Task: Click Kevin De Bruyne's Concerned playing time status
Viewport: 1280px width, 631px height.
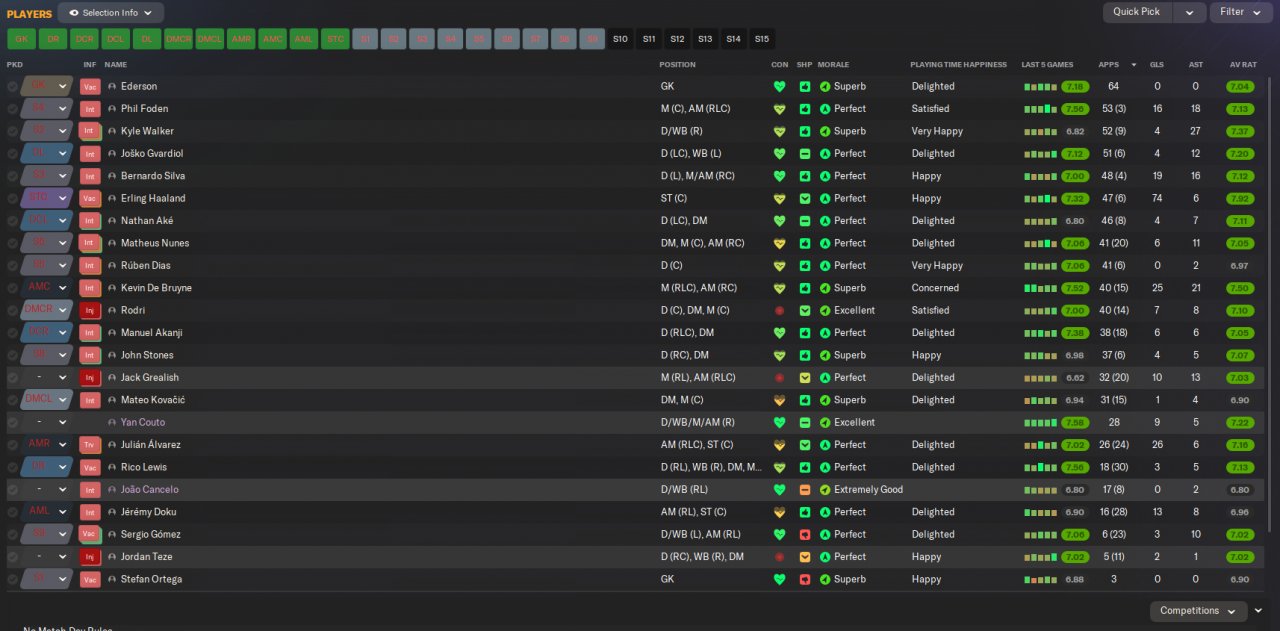Action: click(935, 288)
